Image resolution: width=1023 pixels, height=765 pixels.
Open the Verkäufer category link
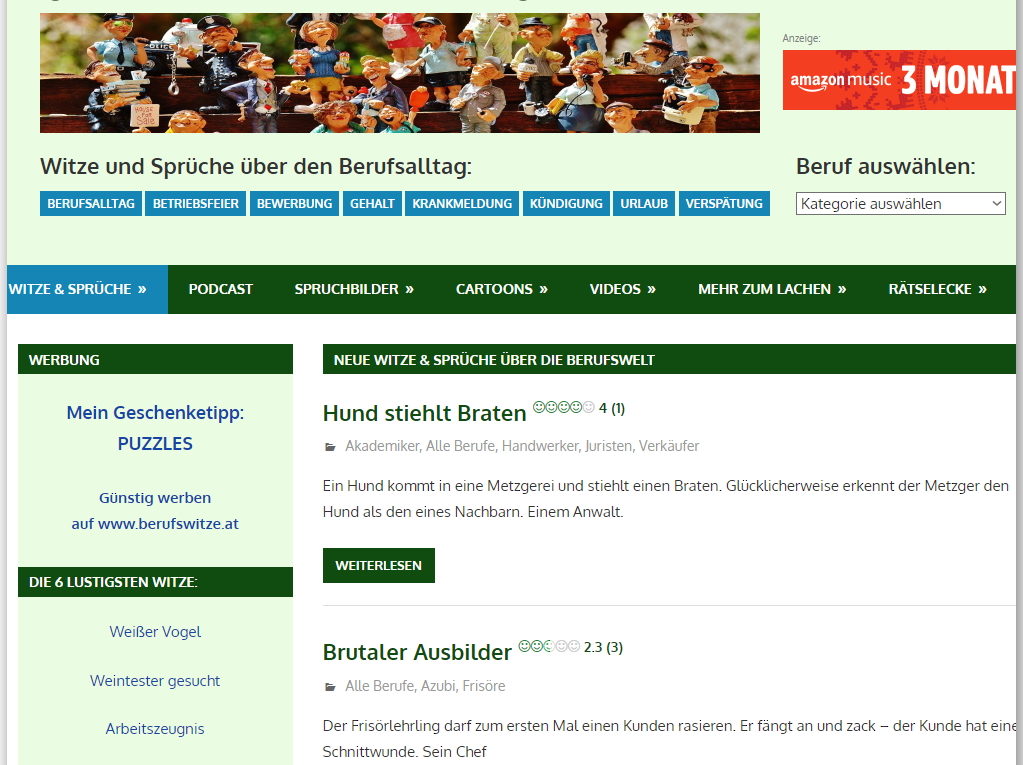pos(669,446)
